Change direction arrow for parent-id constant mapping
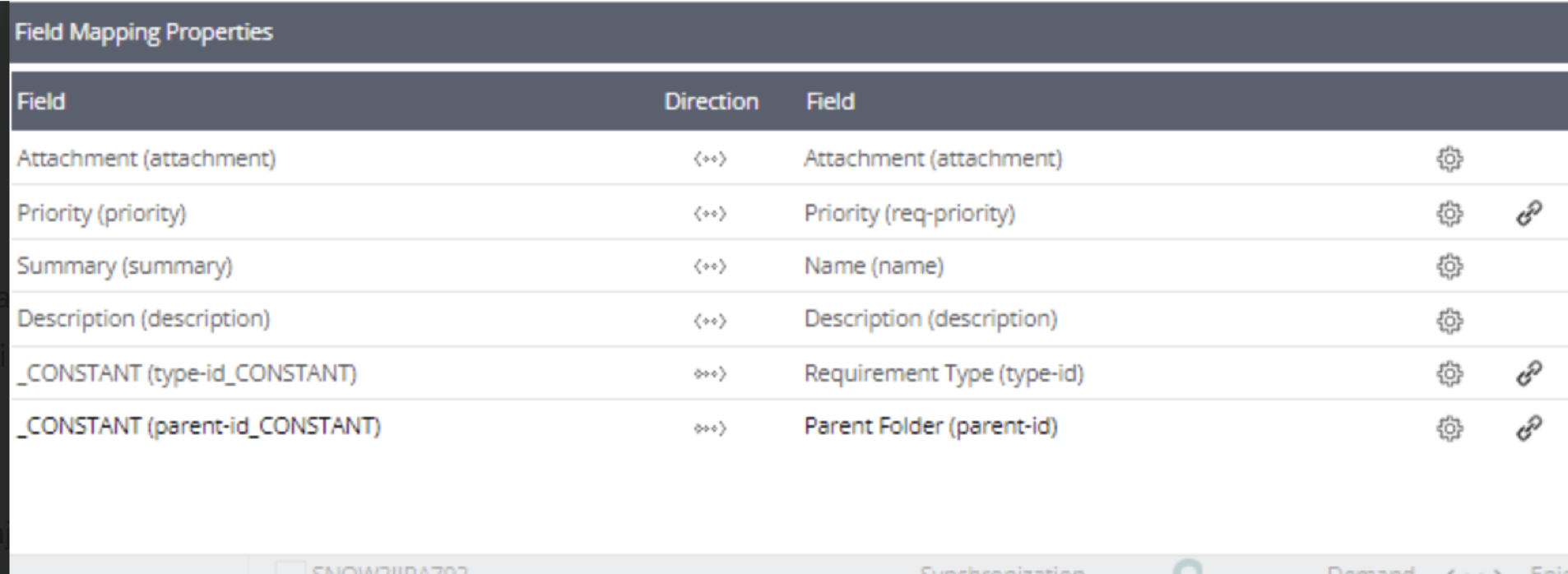1568x574 pixels. click(710, 428)
